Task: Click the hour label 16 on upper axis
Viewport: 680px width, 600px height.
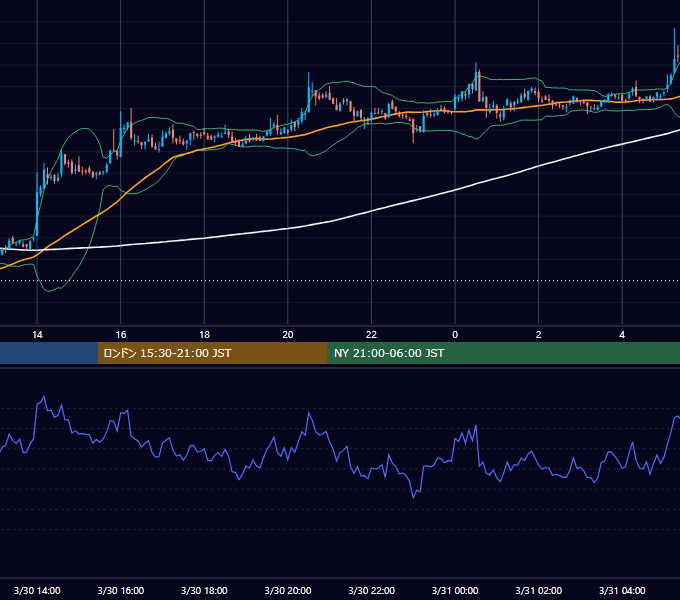Action: coord(121,335)
